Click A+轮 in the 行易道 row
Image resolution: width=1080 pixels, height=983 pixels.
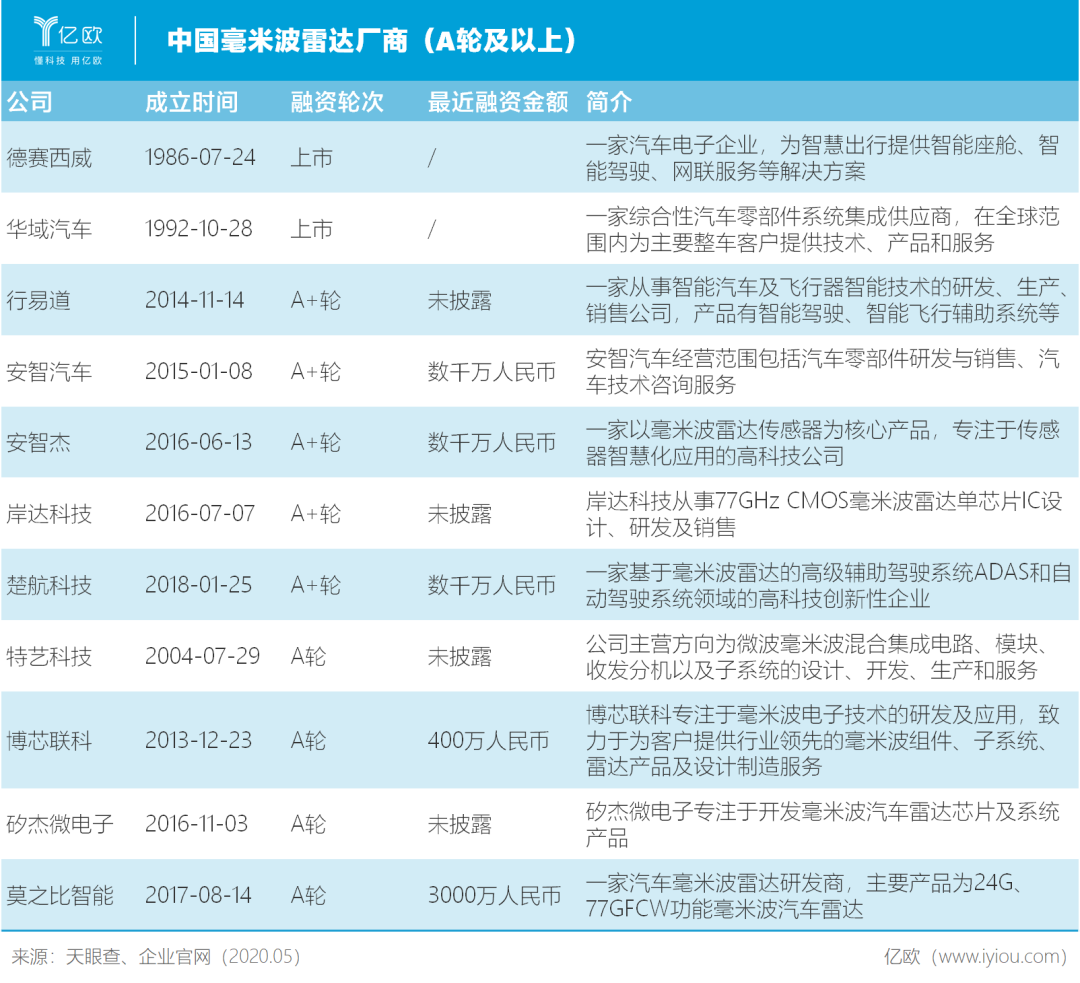pos(315,300)
